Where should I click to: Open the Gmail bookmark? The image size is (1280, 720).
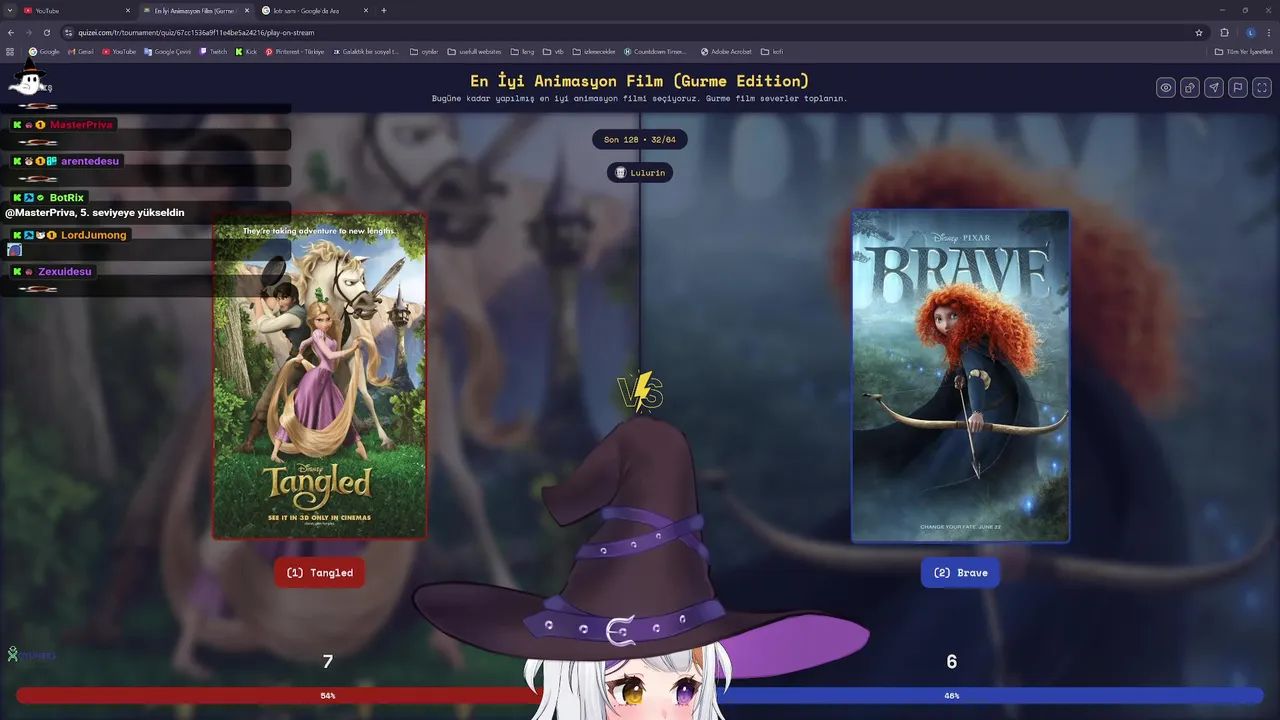[x=80, y=51]
